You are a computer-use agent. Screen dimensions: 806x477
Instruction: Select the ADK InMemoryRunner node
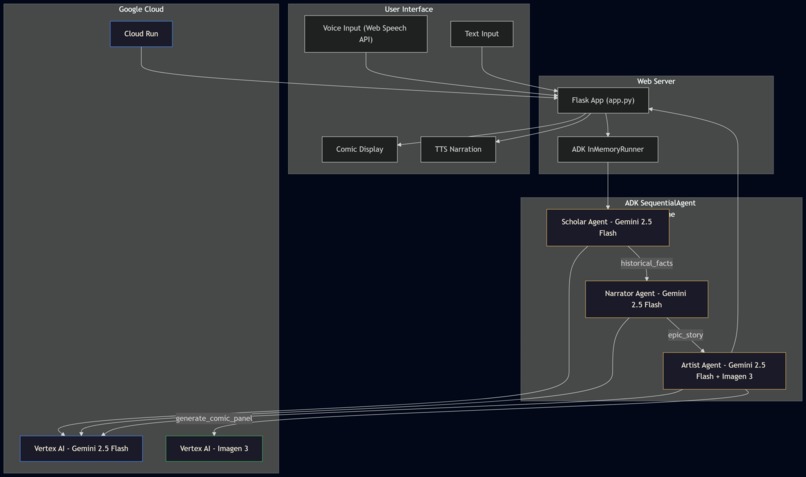(x=608, y=149)
